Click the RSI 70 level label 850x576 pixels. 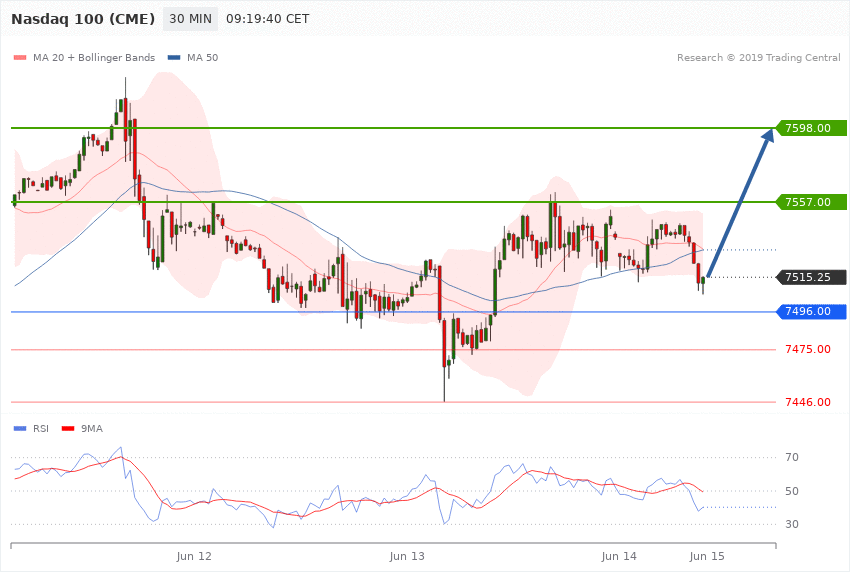pyautogui.click(x=792, y=457)
